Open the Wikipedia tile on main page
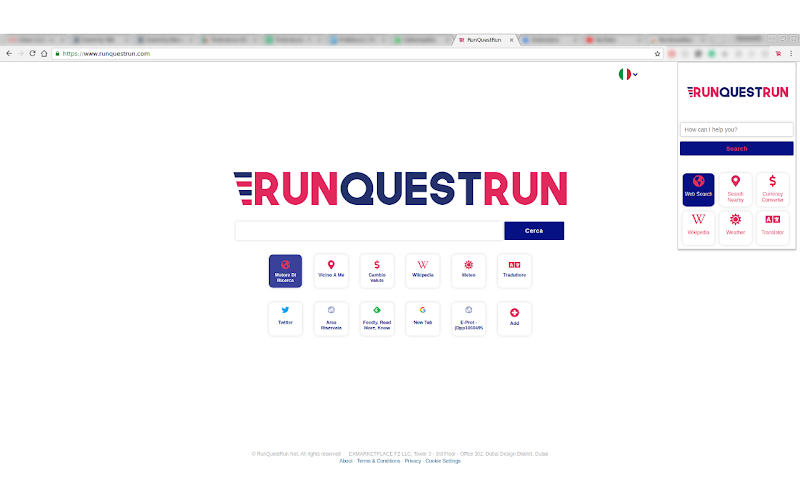This screenshot has height=500, width=800. click(422, 271)
